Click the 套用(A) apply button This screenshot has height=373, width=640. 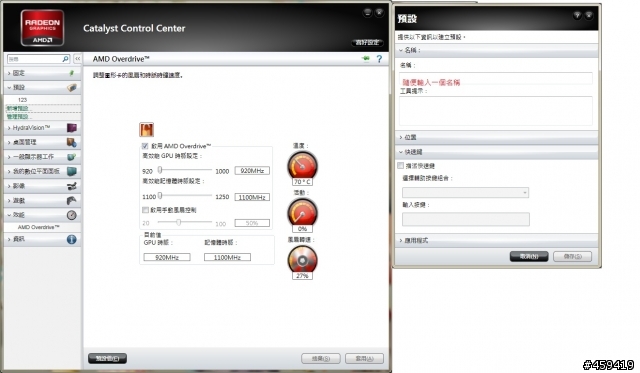pyautogui.click(x=364, y=358)
